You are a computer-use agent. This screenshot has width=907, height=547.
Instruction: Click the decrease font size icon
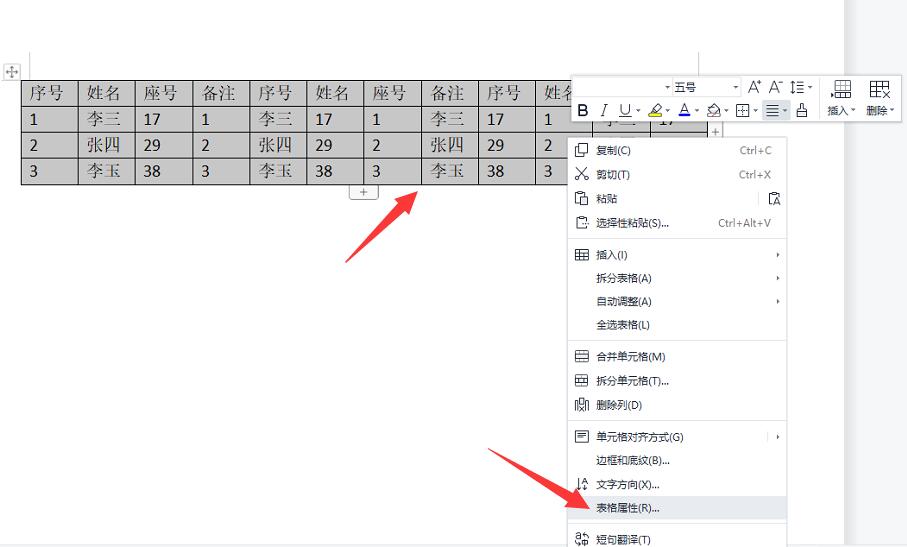[776, 87]
